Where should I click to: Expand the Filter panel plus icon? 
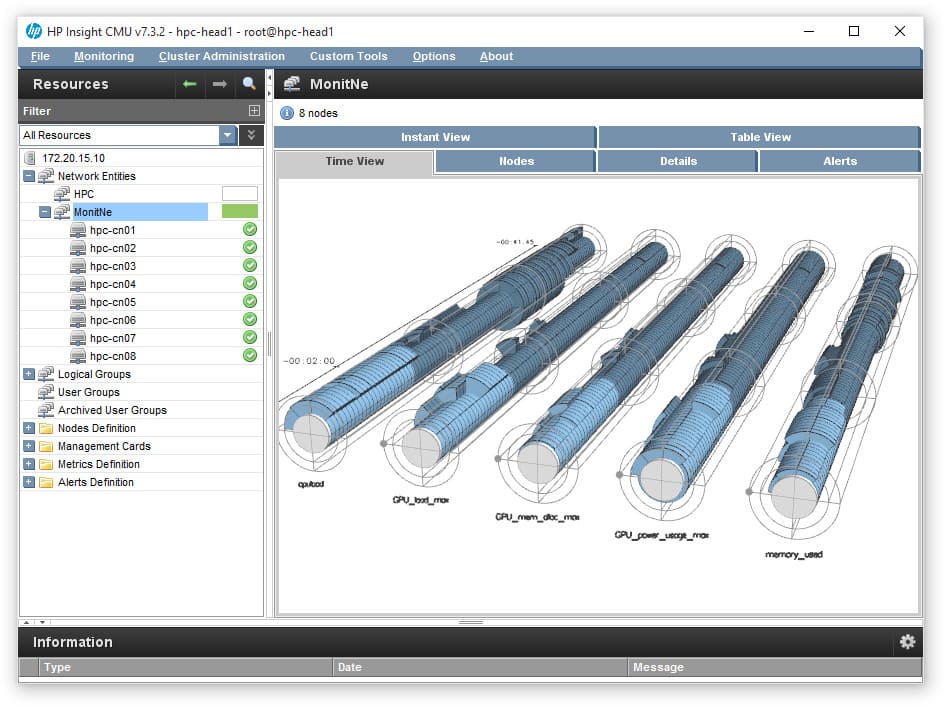click(x=254, y=110)
